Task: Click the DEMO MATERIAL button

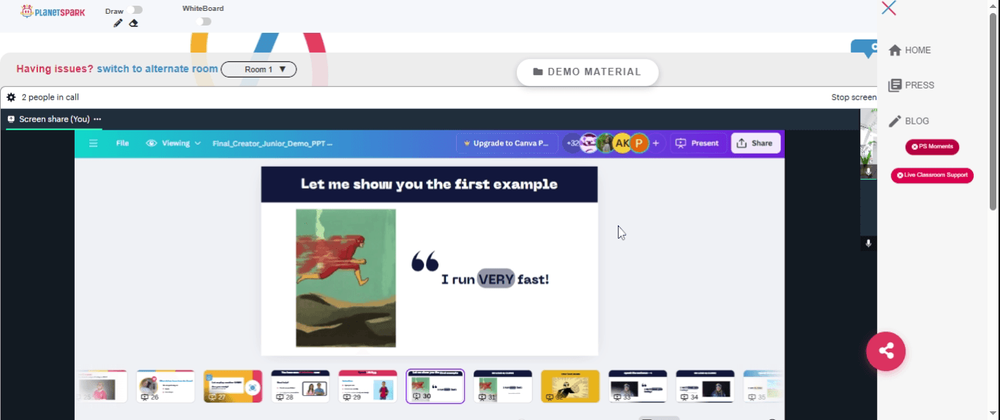Action: click(x=587, y=72)
